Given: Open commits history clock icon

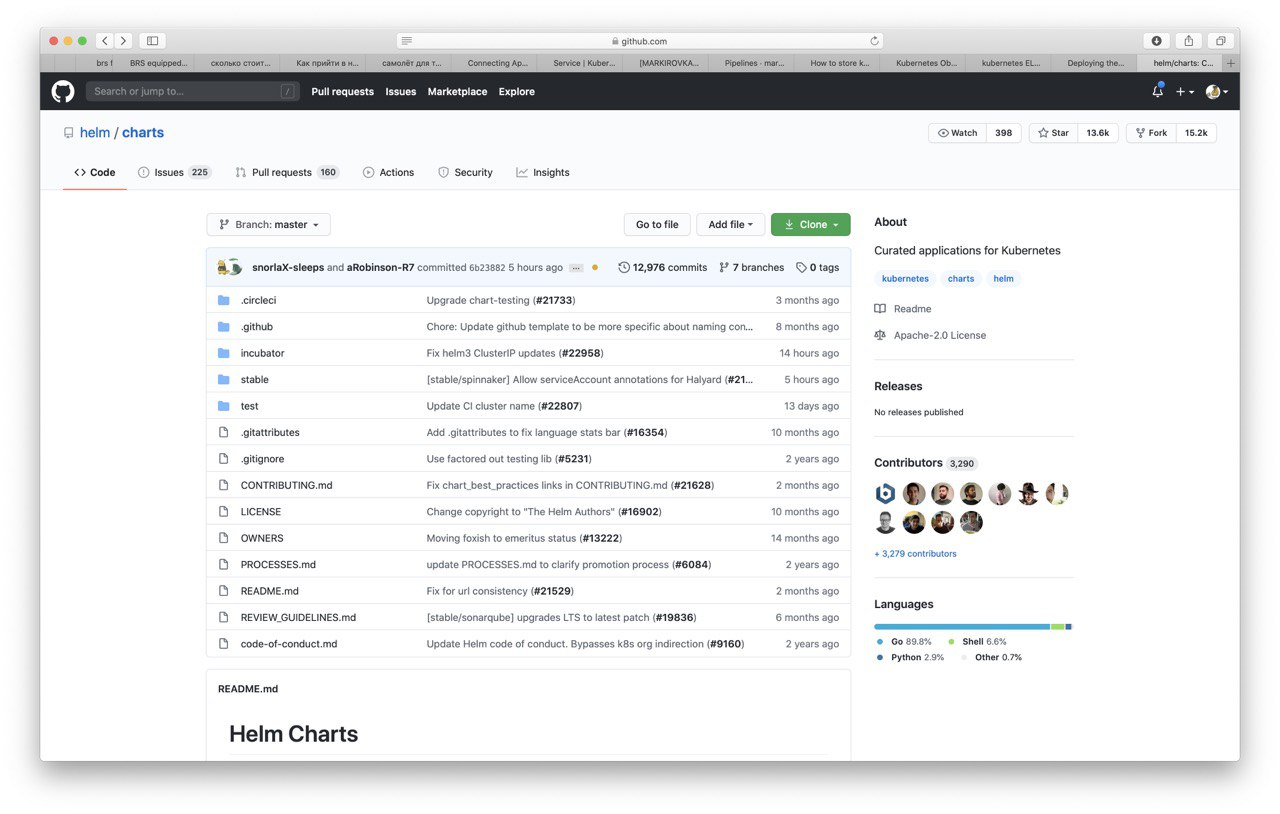Looking at the screenshot, I should 624,267.
